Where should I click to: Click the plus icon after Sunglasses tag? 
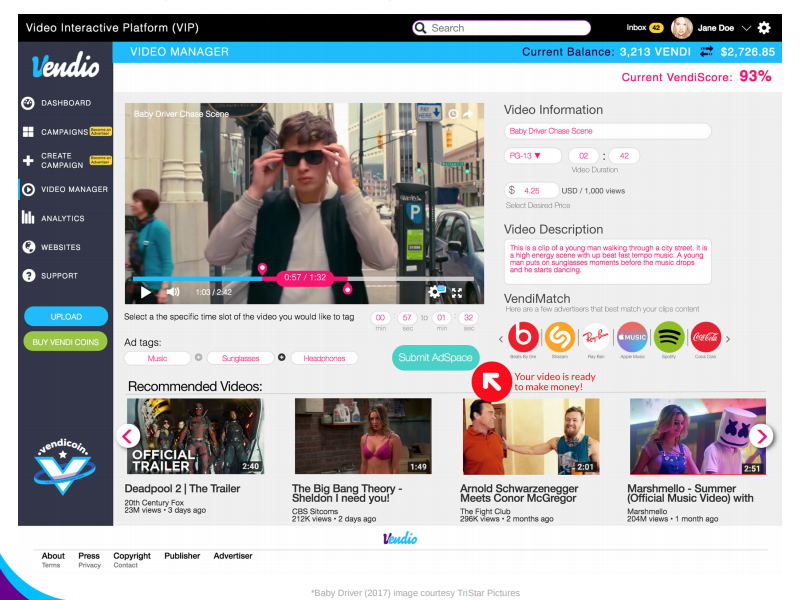(x=282, y=358)
